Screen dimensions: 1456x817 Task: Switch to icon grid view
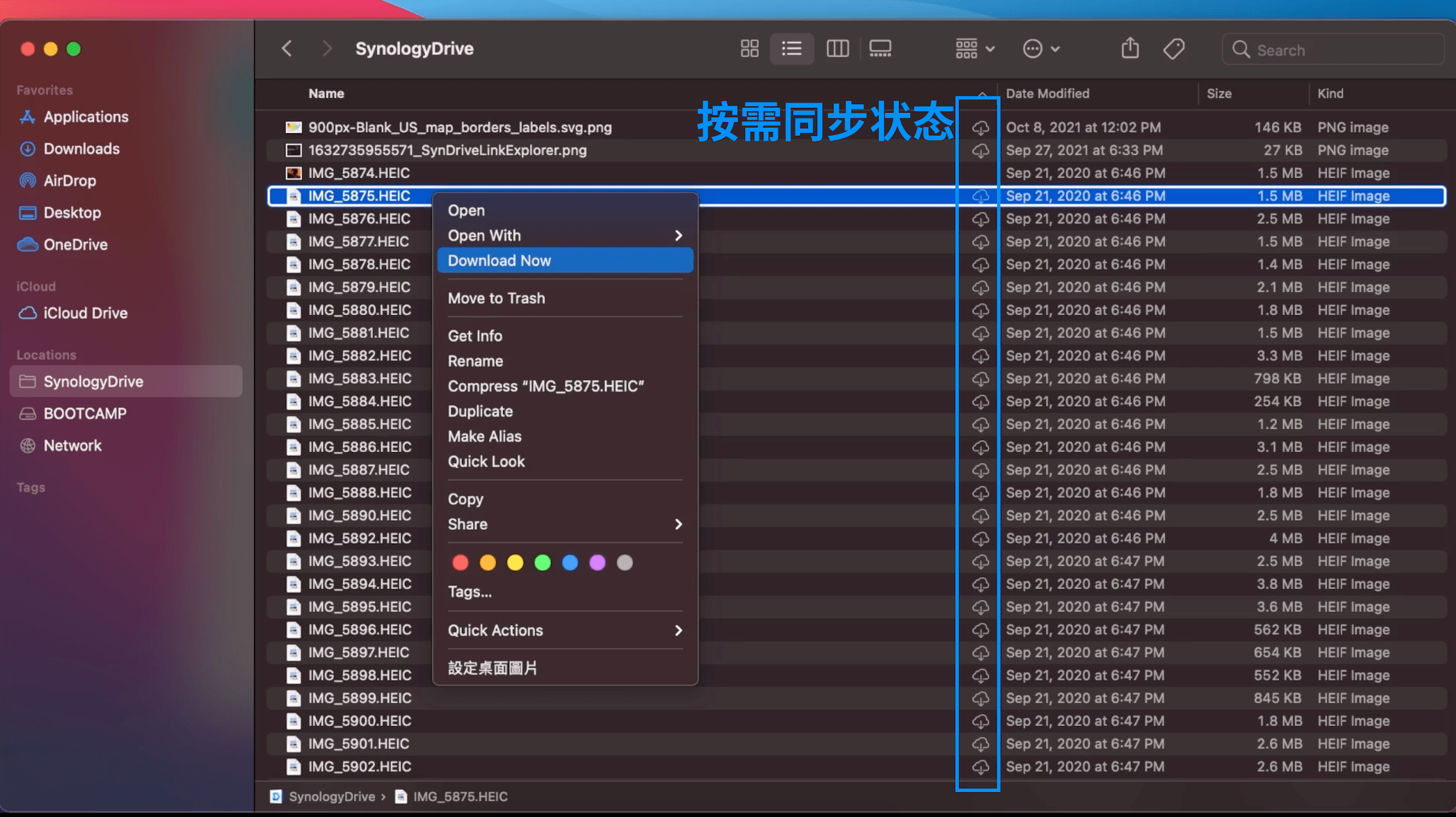[x=749, y=48]
